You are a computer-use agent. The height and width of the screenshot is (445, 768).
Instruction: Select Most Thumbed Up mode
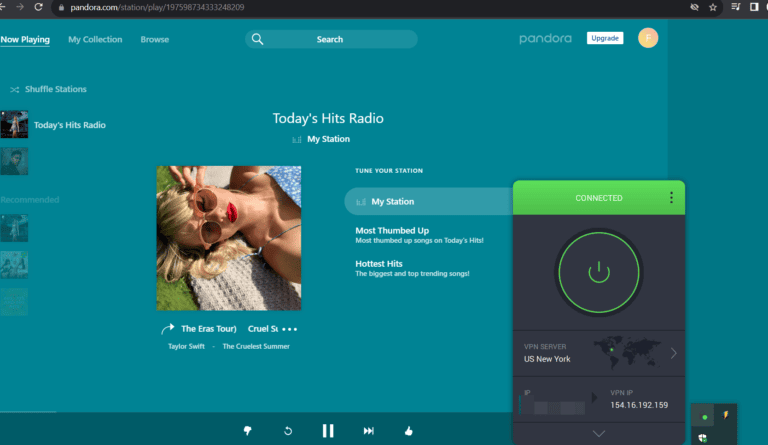(419, 235)
